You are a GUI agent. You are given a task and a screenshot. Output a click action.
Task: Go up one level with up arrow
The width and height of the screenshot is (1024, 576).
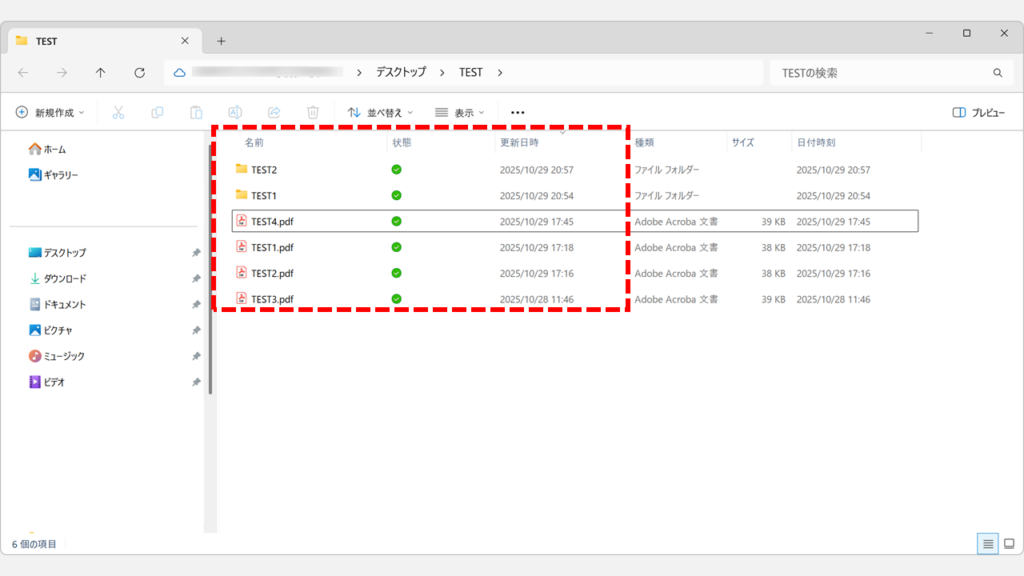tap(100, 73)
